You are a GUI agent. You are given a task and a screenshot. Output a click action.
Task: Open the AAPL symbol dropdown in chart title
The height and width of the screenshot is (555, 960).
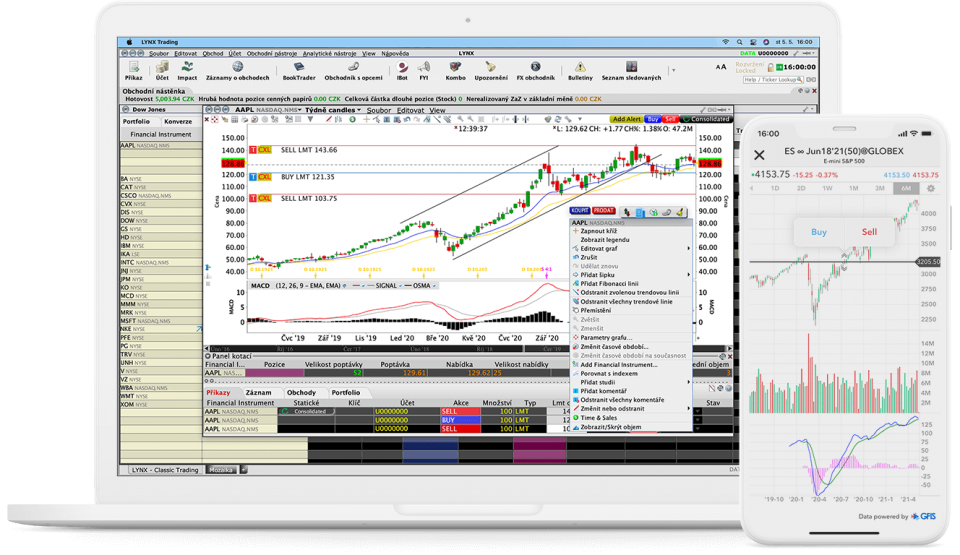(x=268, y=110)
